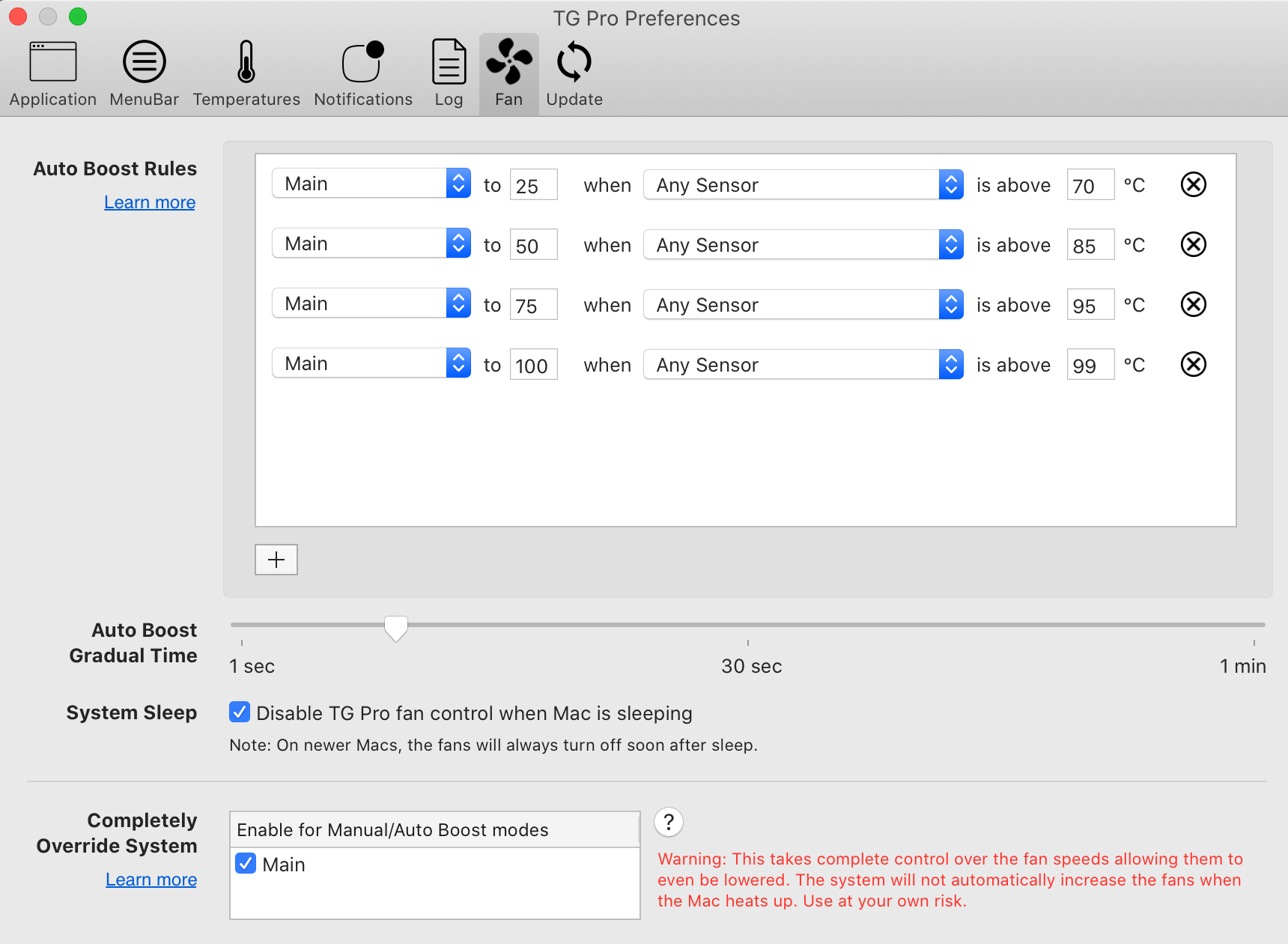This screenshot has width=1288, height=944.
Task: Select the Fan preferences pane
Action: 509,74
